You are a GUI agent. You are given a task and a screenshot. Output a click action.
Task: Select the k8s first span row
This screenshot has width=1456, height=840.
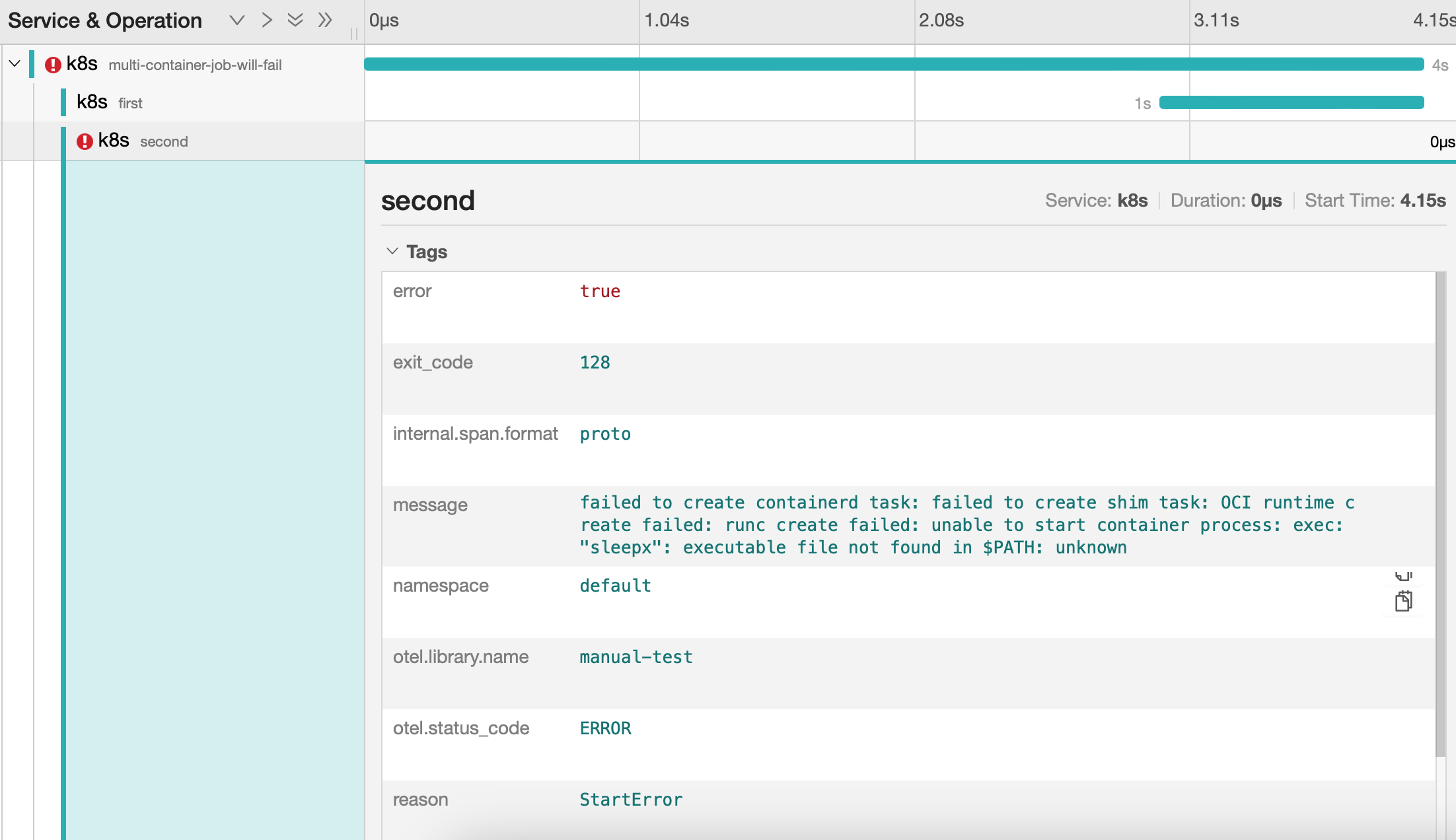[182, 102]
